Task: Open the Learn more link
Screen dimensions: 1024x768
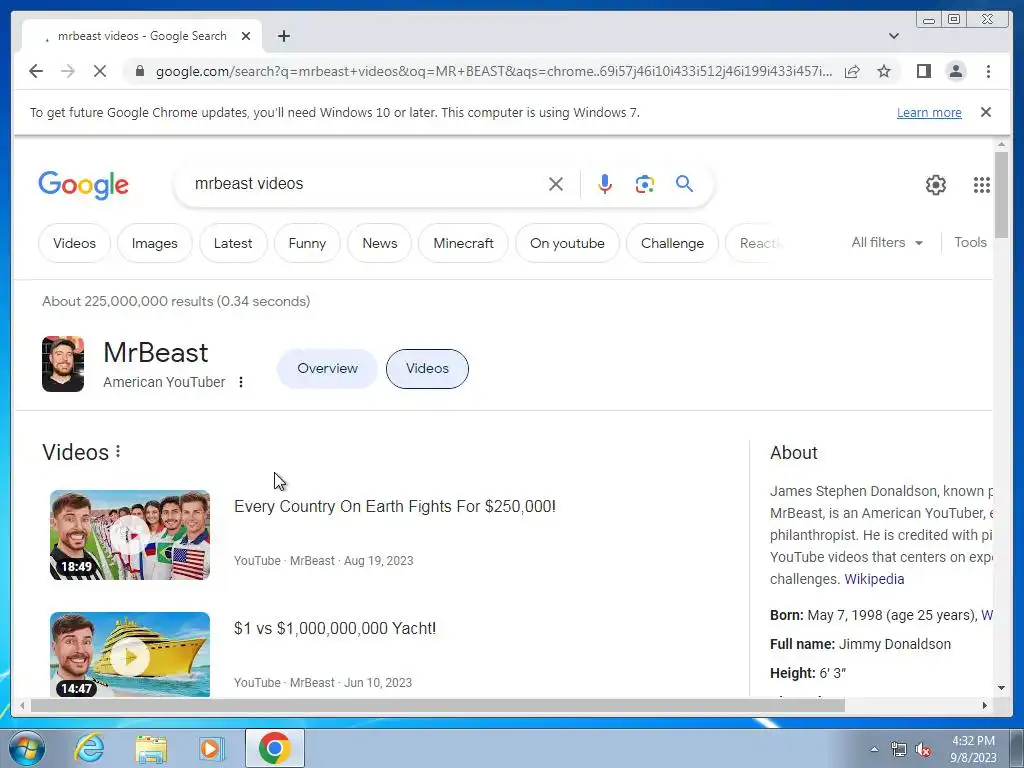Action: point(929,112)
